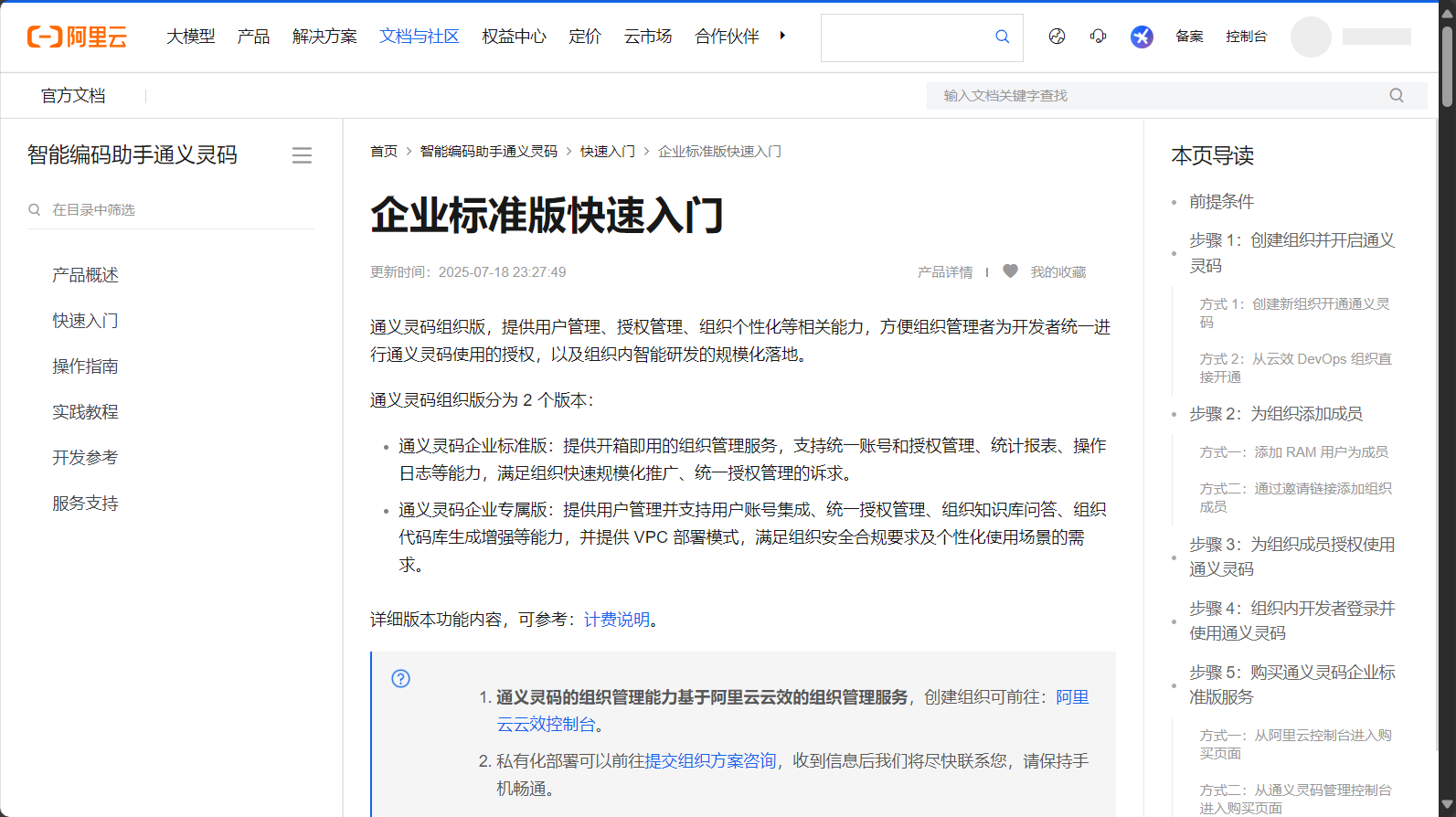Click the user avatar circle
Screen dimensions: 1456x817
tap(1311, 37)
